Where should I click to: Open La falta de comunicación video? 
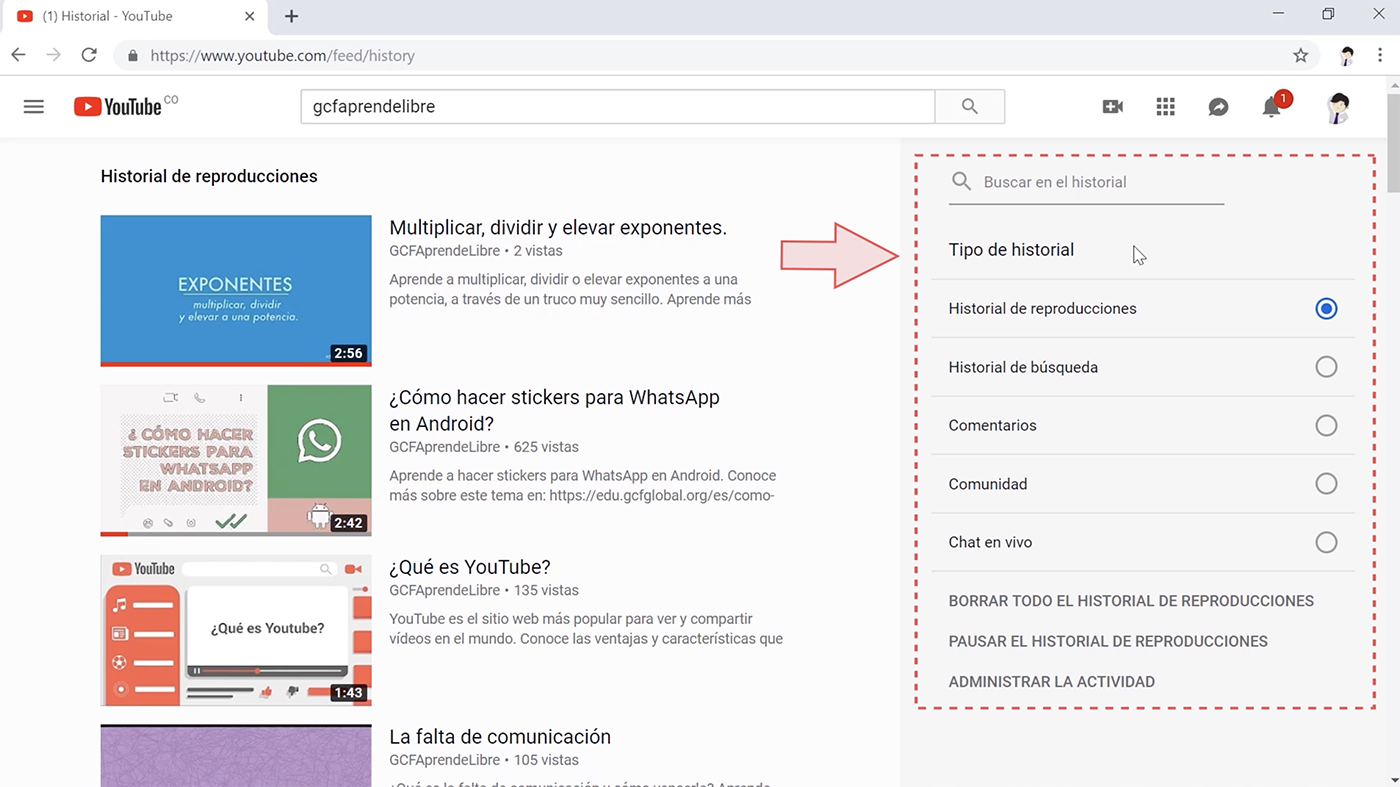(500, 737)
